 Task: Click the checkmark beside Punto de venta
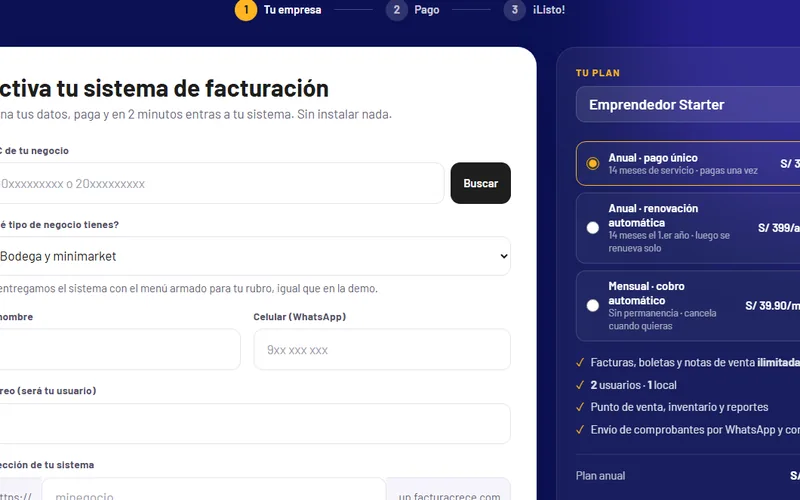[580, 407]
